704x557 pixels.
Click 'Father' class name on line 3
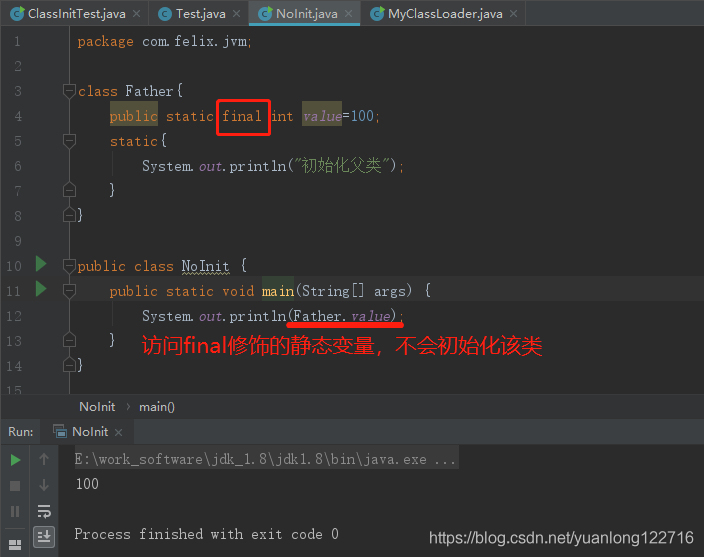[x=149, y=91]
